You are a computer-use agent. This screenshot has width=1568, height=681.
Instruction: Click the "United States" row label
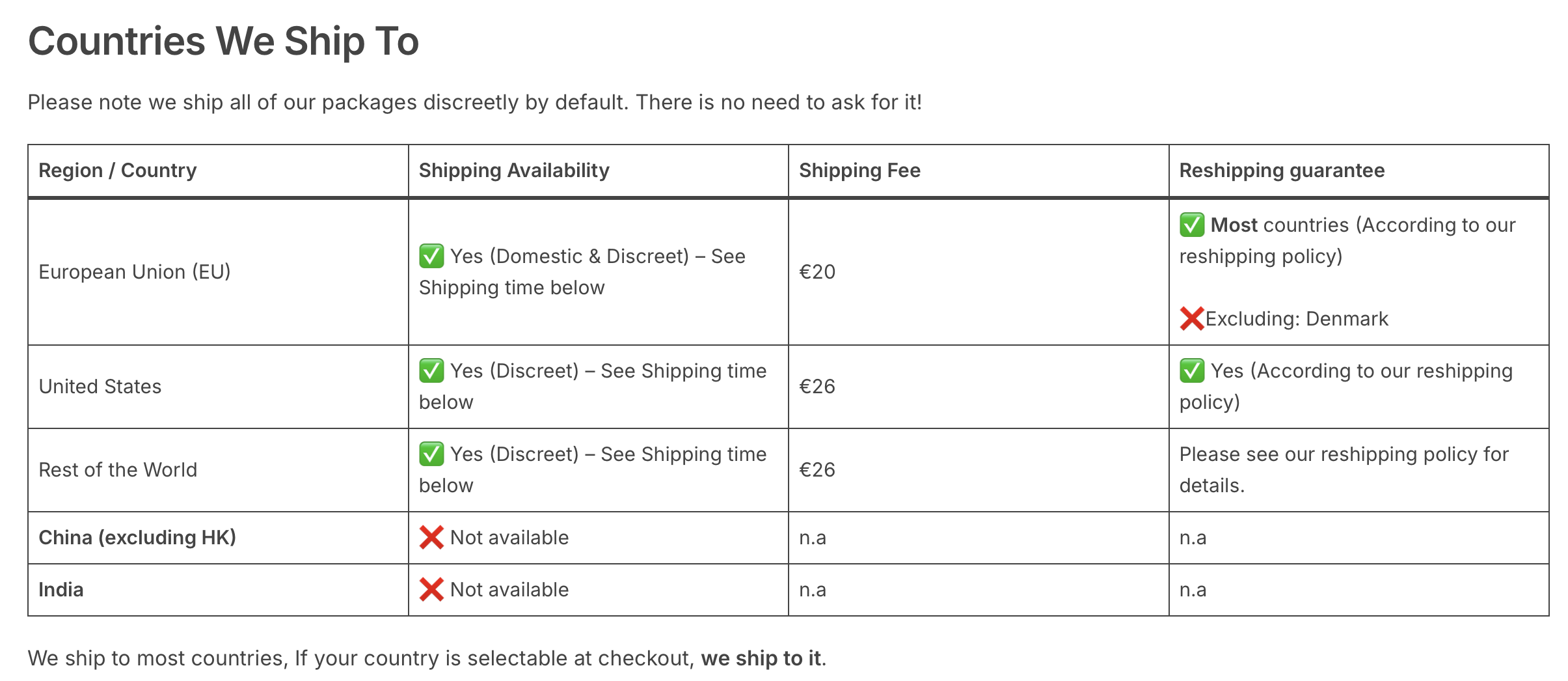click(100, 387)
